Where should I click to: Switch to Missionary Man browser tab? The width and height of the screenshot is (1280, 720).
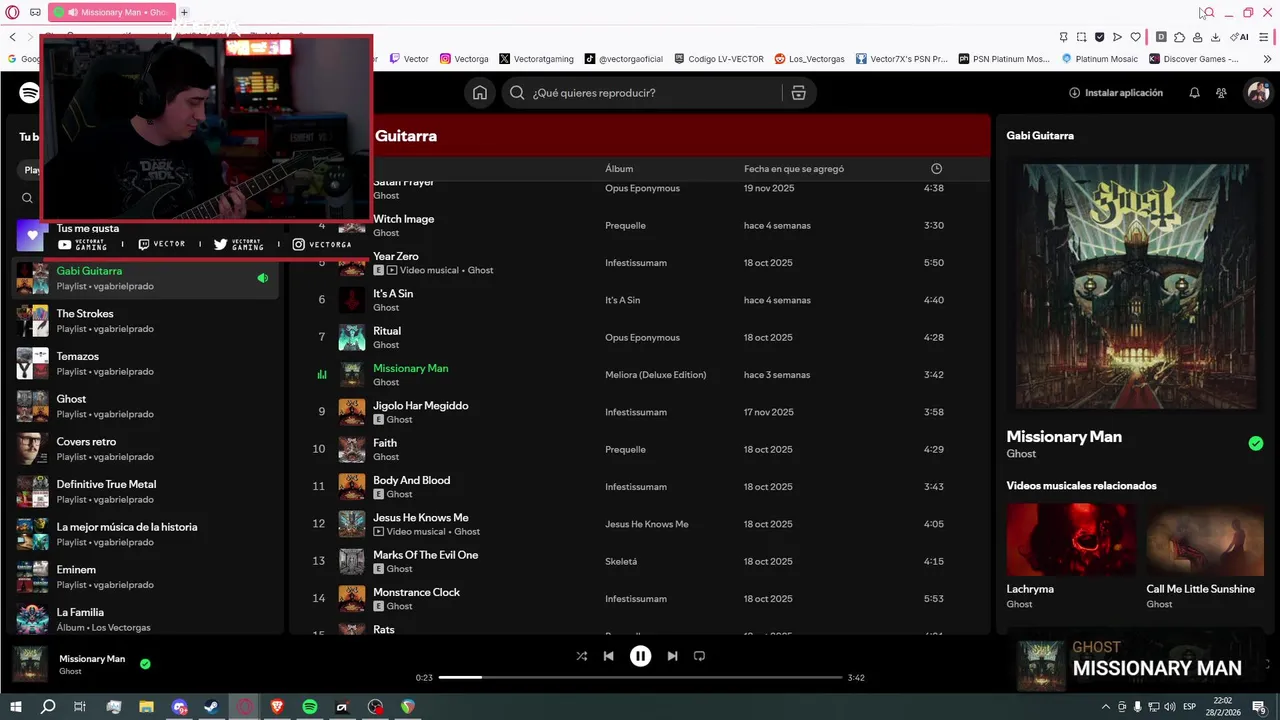pos(111,12)
